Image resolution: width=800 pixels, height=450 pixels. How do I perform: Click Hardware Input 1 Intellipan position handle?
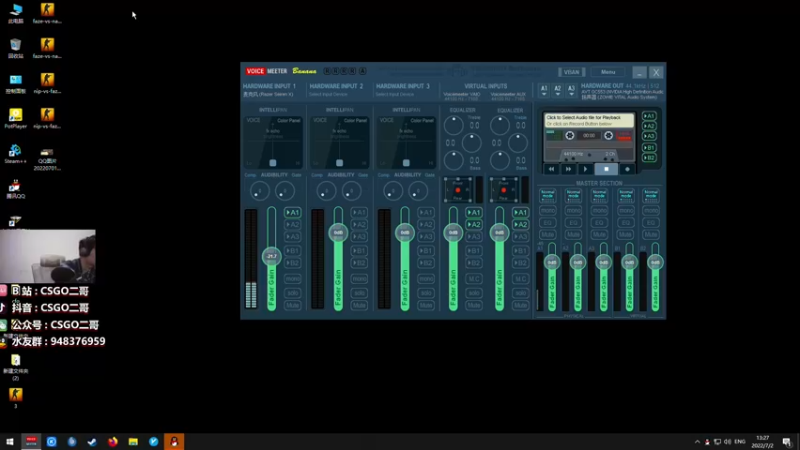(273, 163)
